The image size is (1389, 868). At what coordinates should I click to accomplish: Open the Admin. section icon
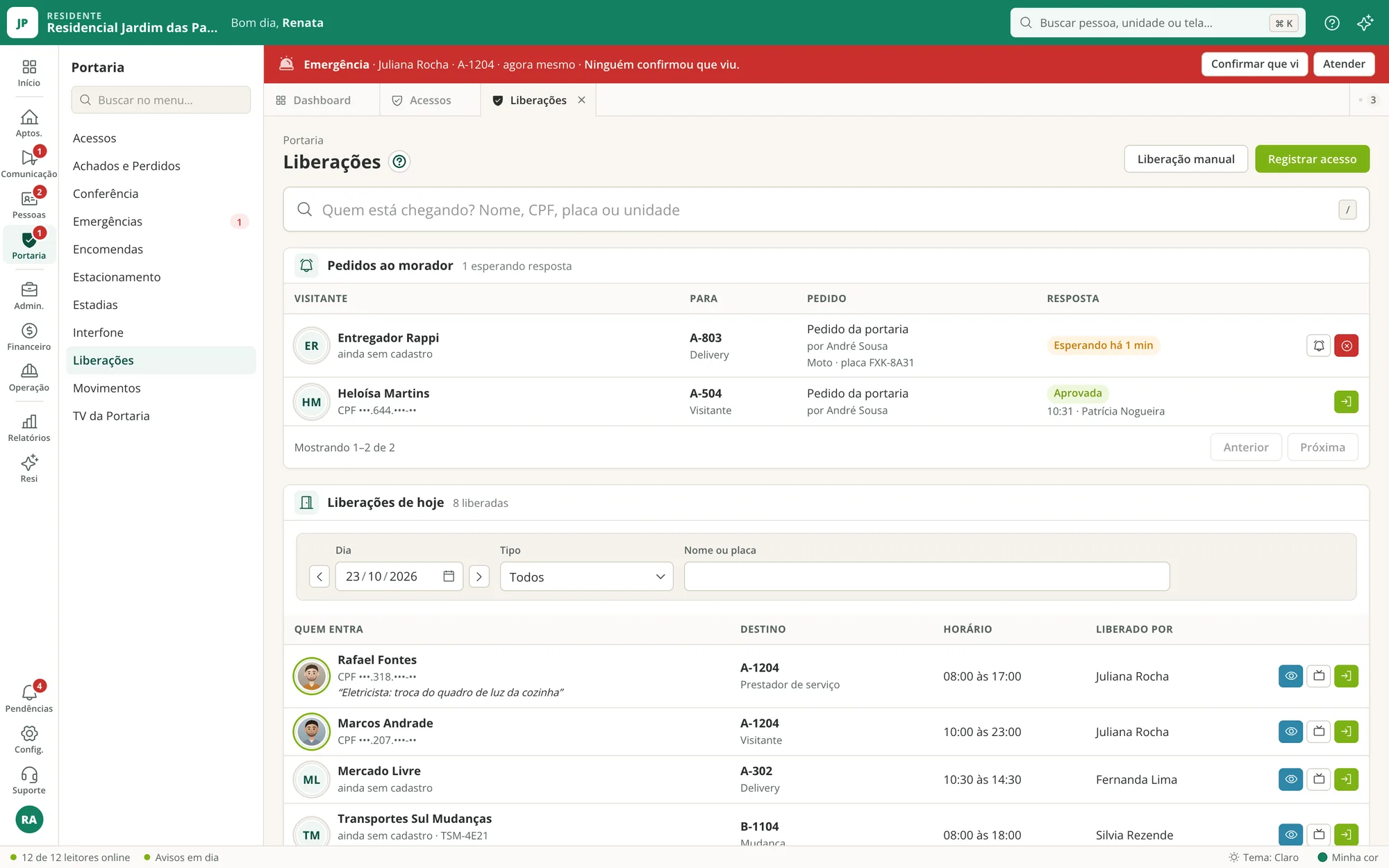coord(28,297)
